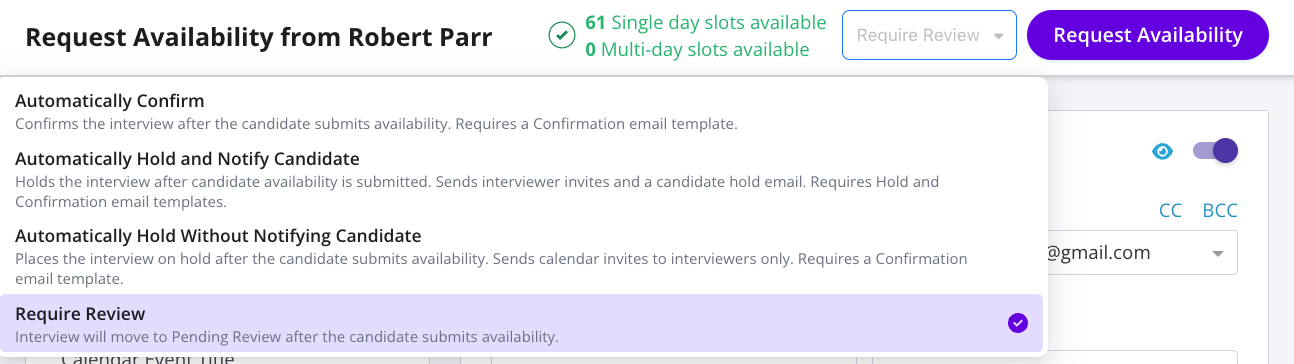Click the 61 Single day slots available text

tap(706, 22)
